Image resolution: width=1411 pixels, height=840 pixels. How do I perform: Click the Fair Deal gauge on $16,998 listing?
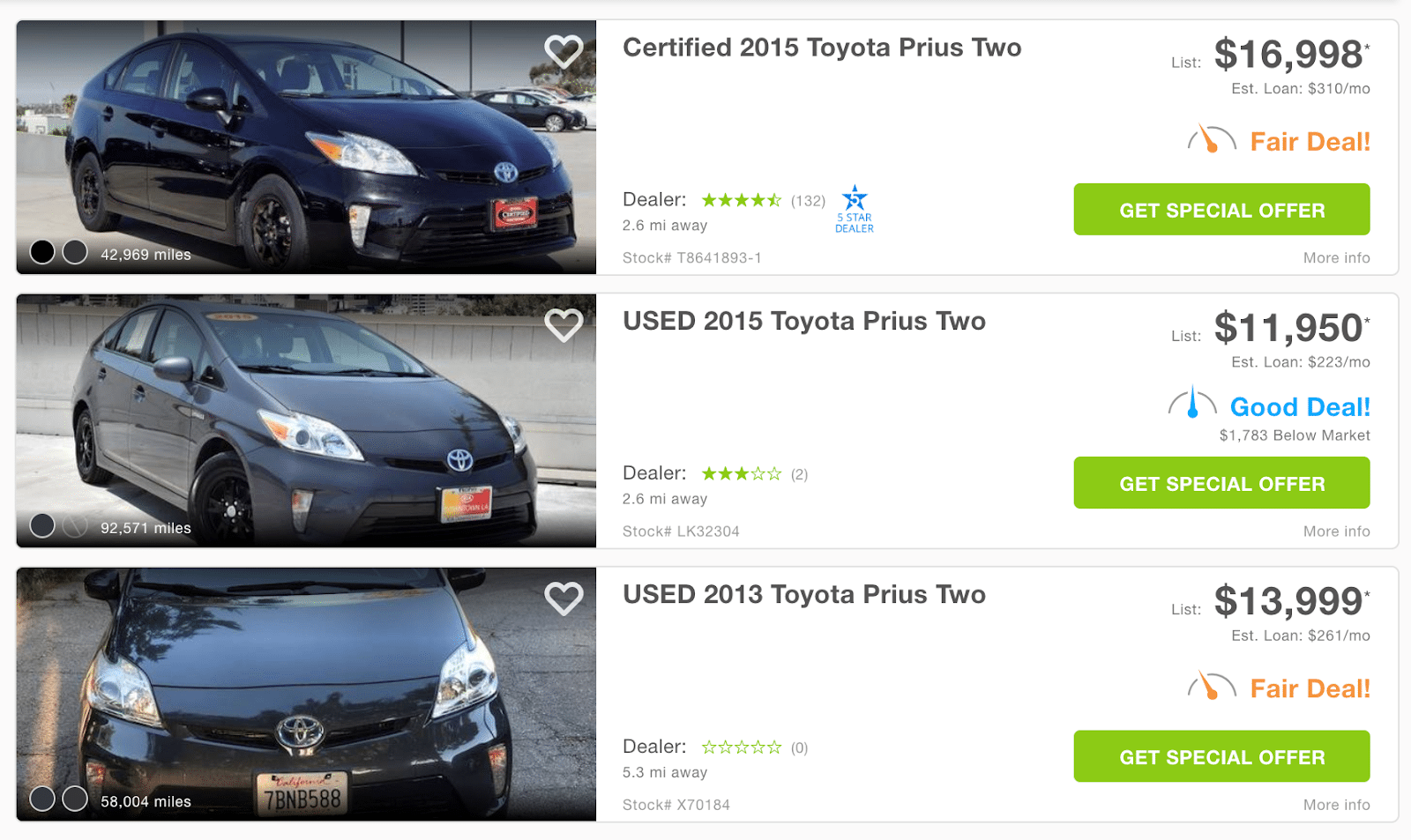(x=1211, y=141)
